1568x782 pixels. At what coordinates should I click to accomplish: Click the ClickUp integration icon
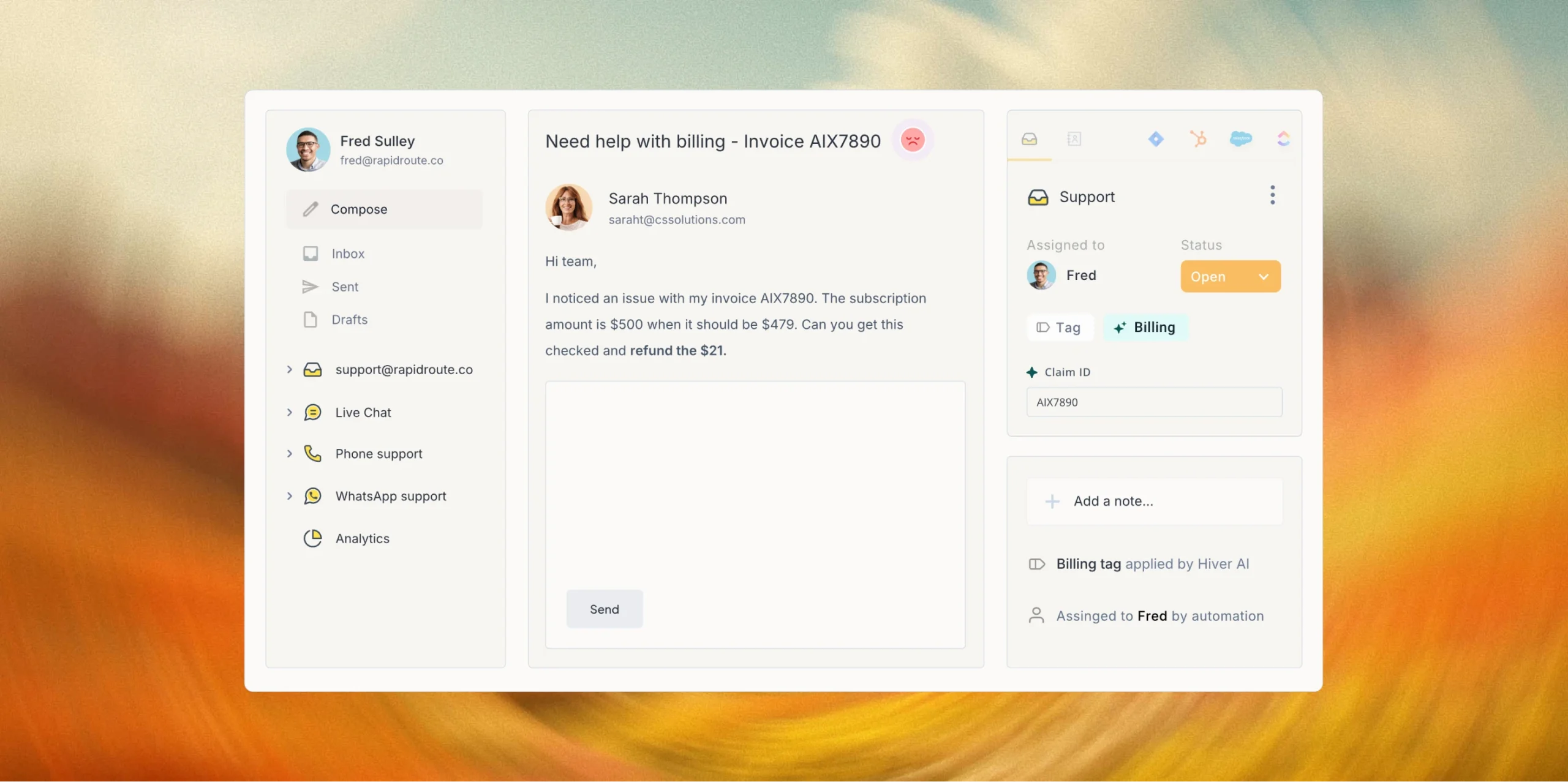(x=1283, y=139)
